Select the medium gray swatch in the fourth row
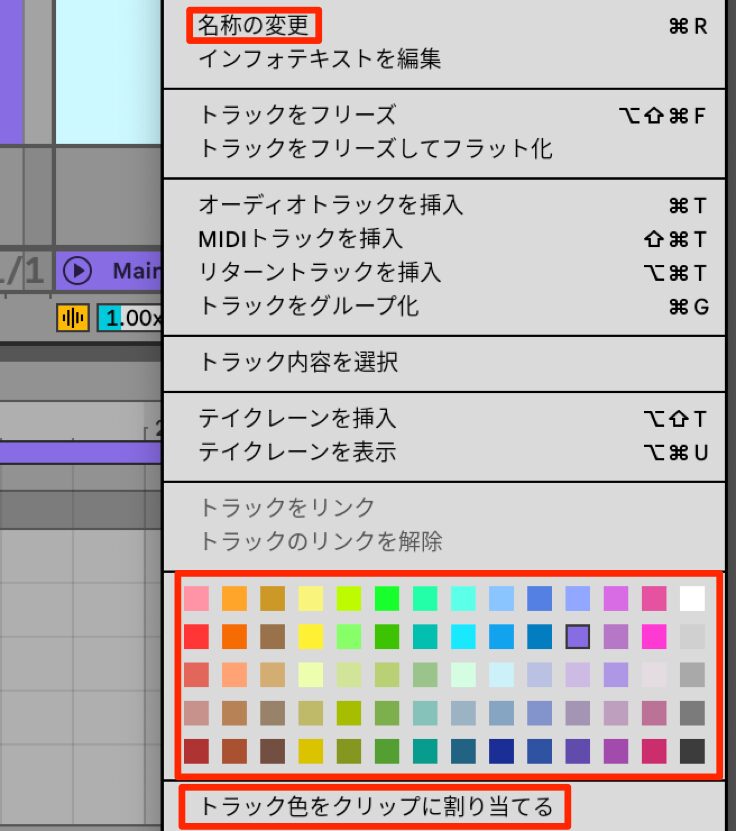The height and width of the screenshot is (831, 736). [692, 713]
